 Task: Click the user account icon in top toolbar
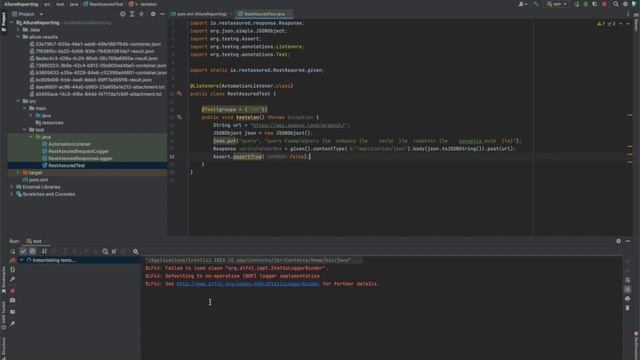(522, 4)
